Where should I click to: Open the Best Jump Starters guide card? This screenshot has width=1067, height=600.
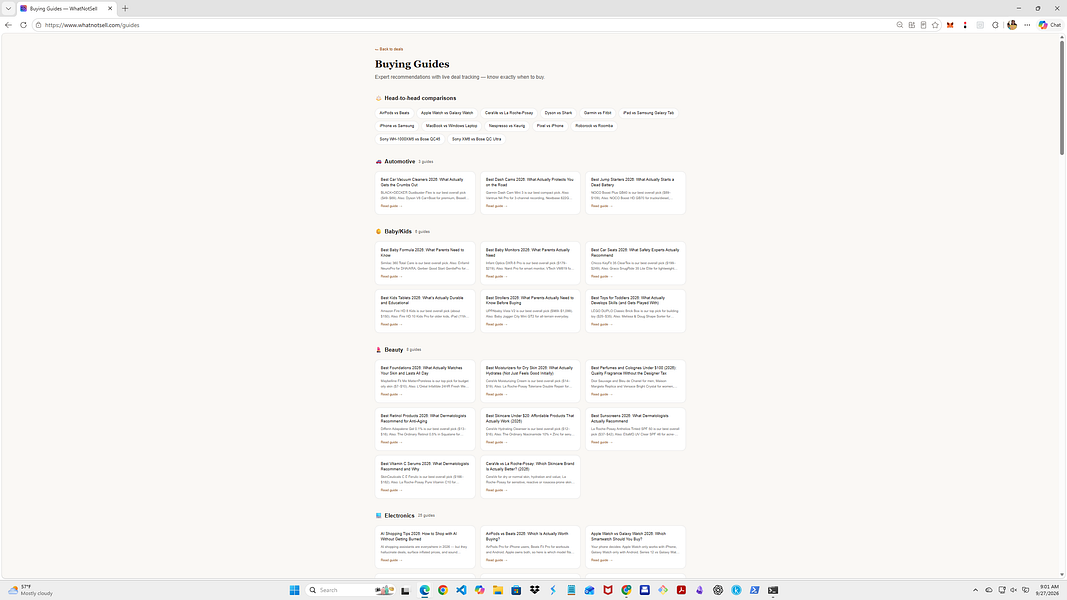pyautogui.click(x=636, y=193)
